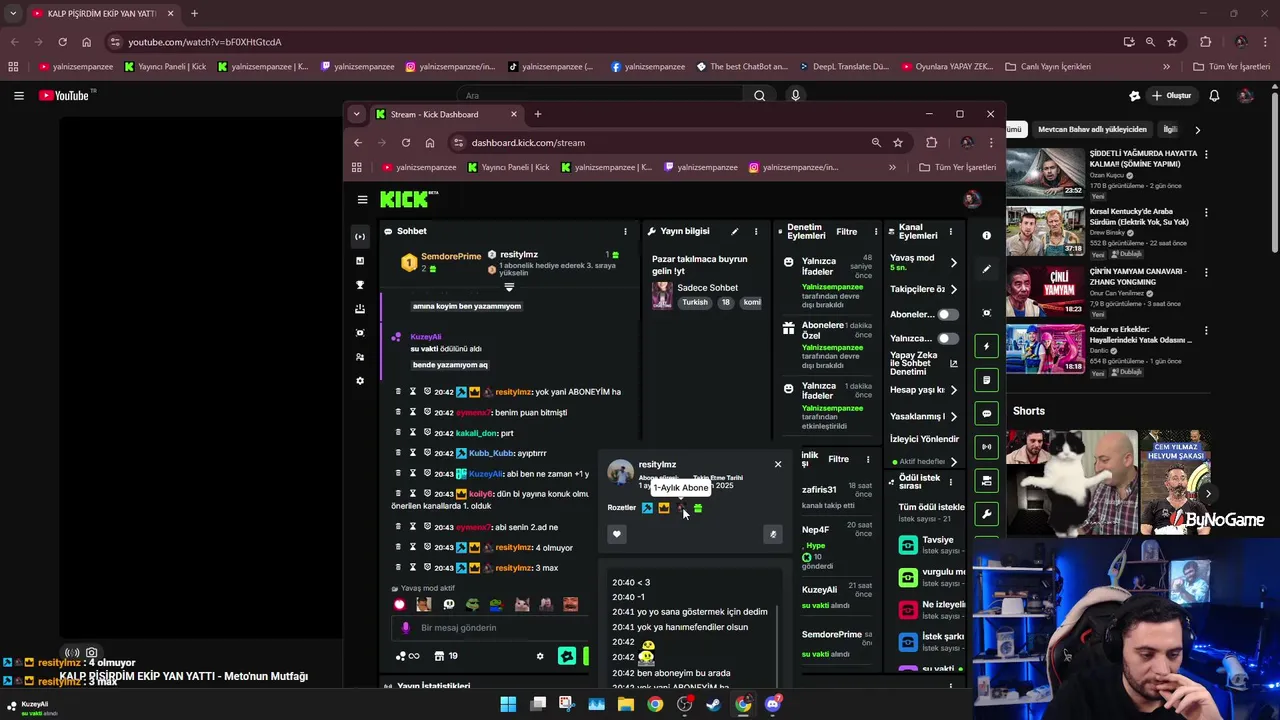The width and height of the screenshot is (1280, 720).
Task: Edit Yayın bilgisi with pencil icon
Action: (x=734, y=231)
